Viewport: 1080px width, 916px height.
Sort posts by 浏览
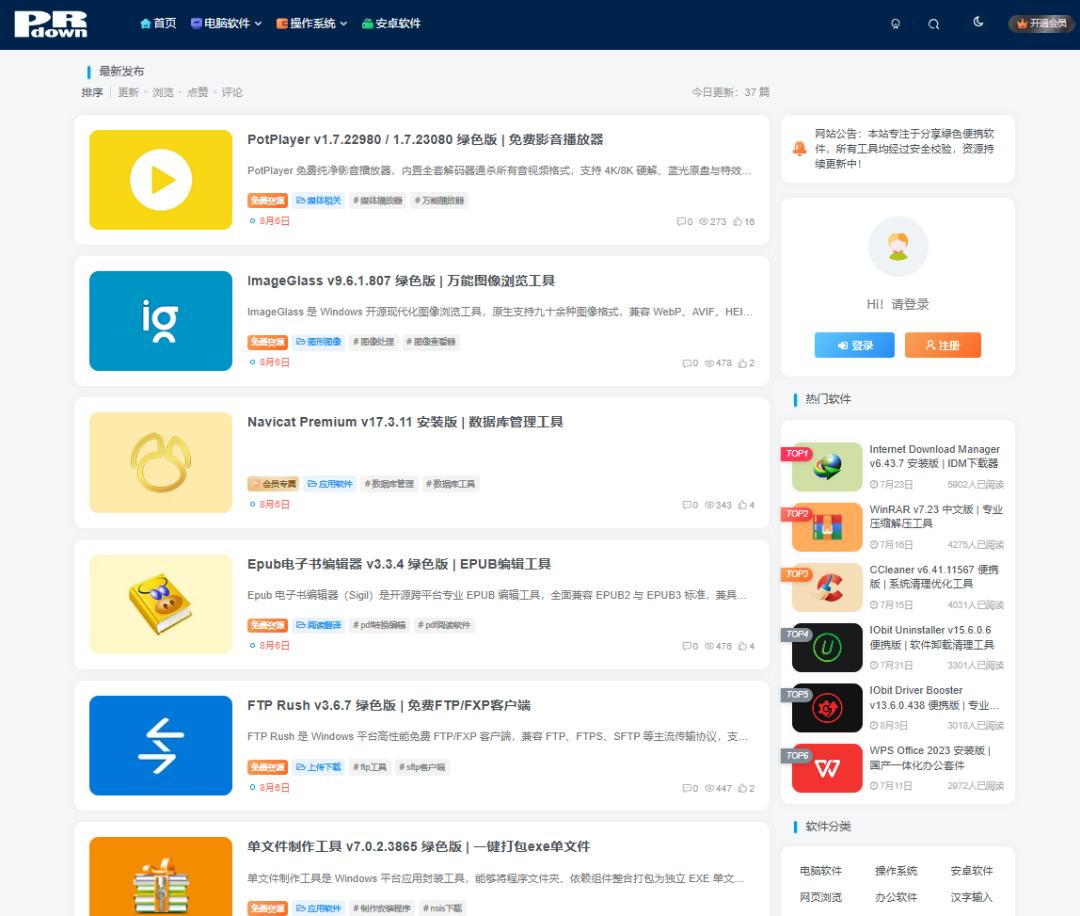tap(163, 92)
